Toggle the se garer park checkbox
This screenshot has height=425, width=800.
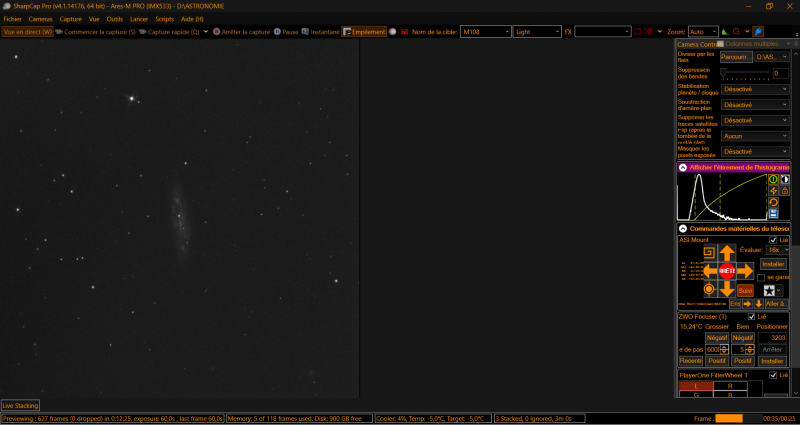click(761, 278)
